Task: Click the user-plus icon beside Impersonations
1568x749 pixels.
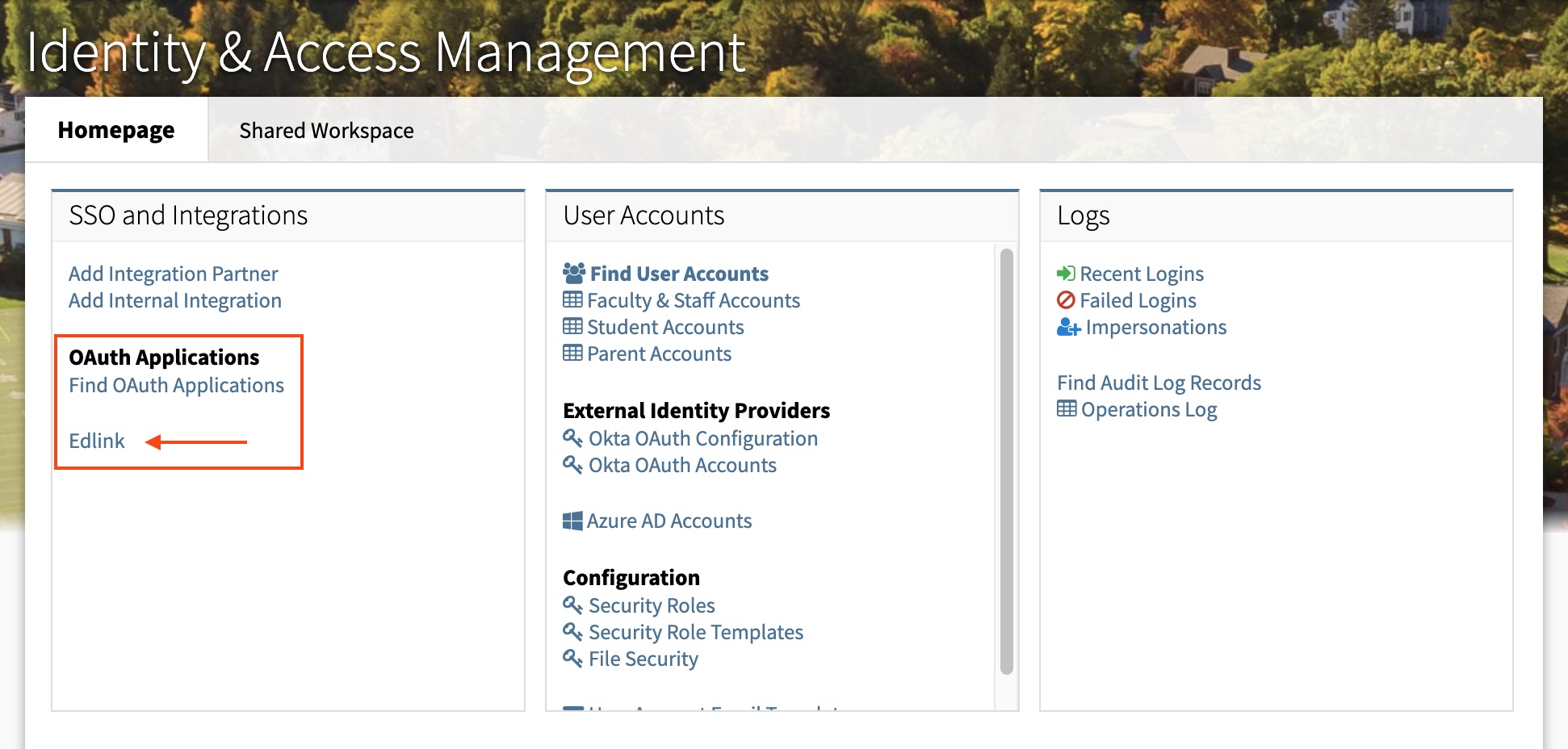Action: point(1068,327)
